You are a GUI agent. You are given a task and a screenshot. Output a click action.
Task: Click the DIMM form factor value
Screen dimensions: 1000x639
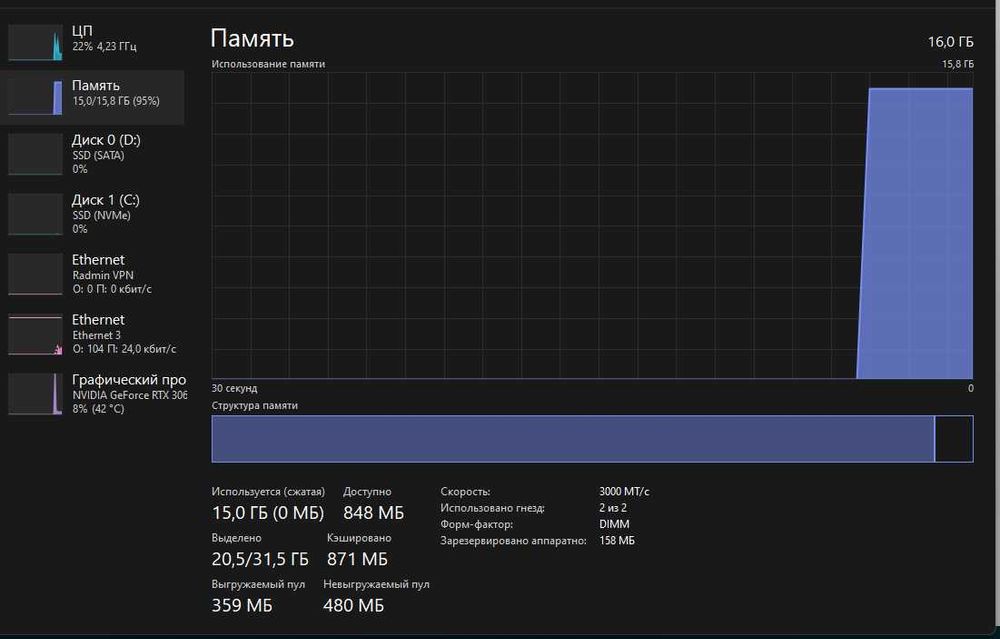pyautogui.click(x=614, y=524)
